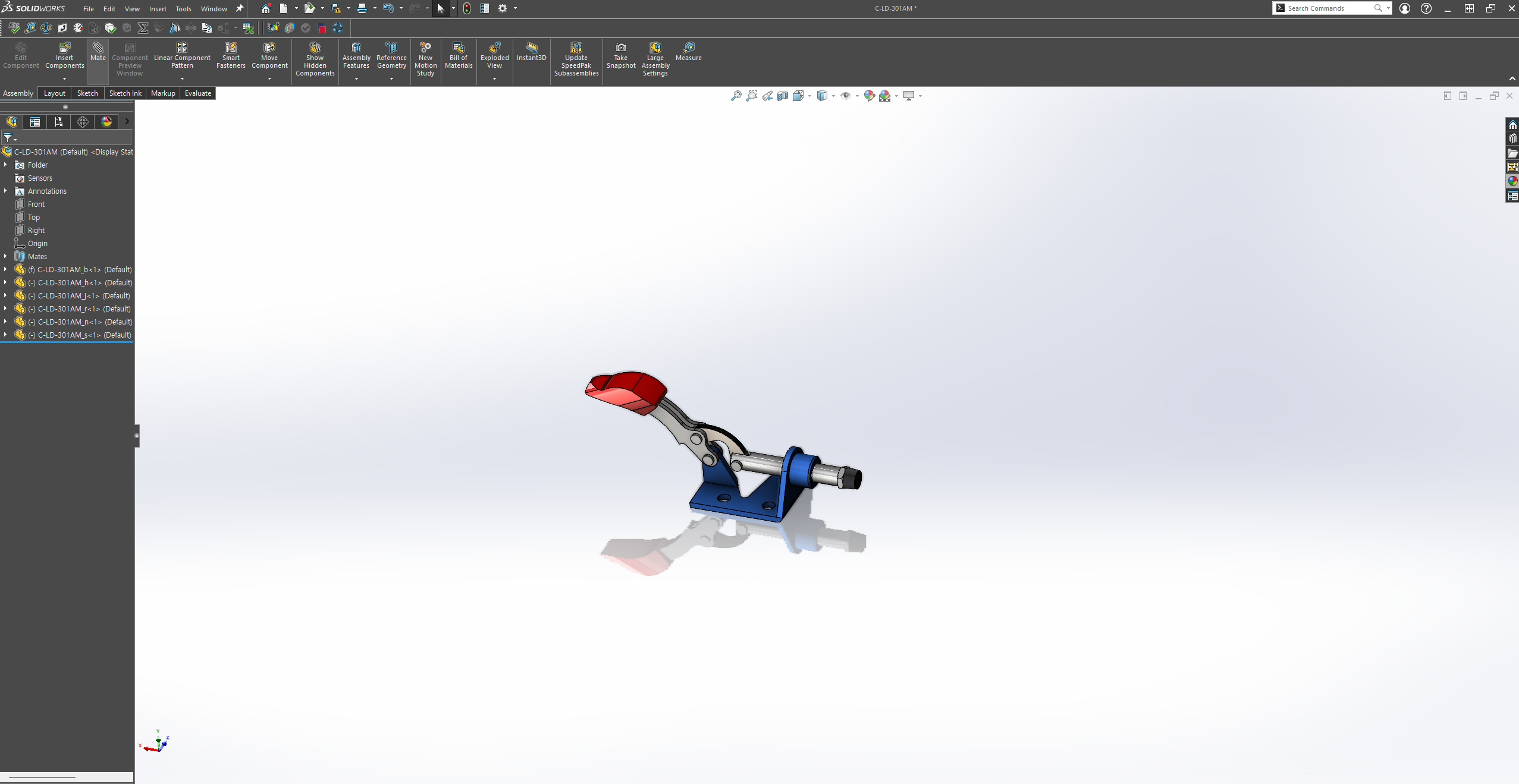Open Smart Fasteners tool
Screen dimensions: 1519x784
231,48
